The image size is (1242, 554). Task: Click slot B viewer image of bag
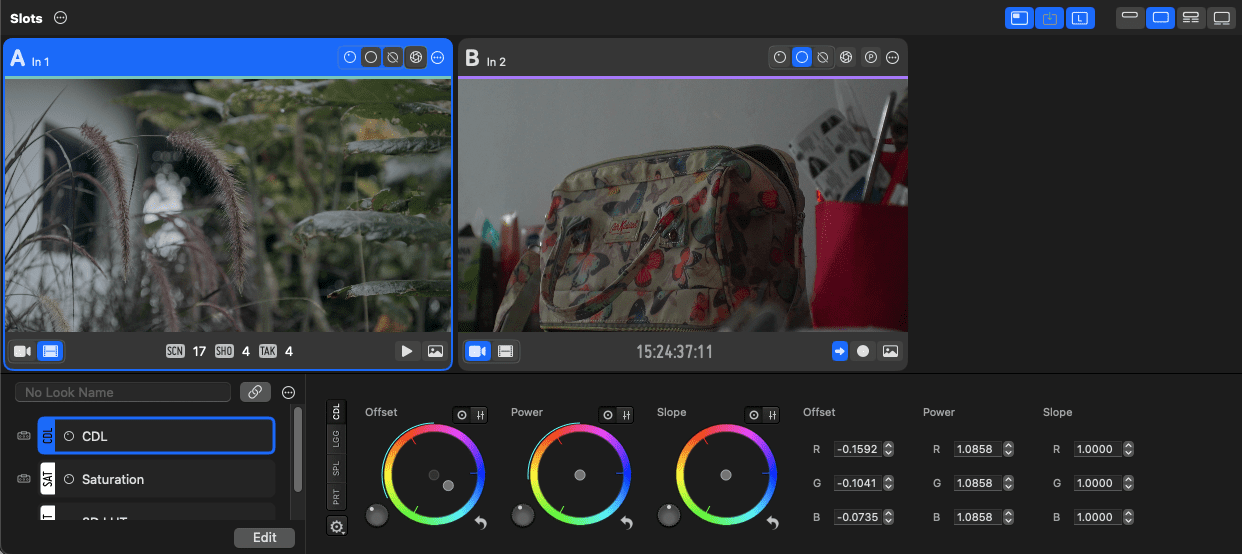coord(683,205)
